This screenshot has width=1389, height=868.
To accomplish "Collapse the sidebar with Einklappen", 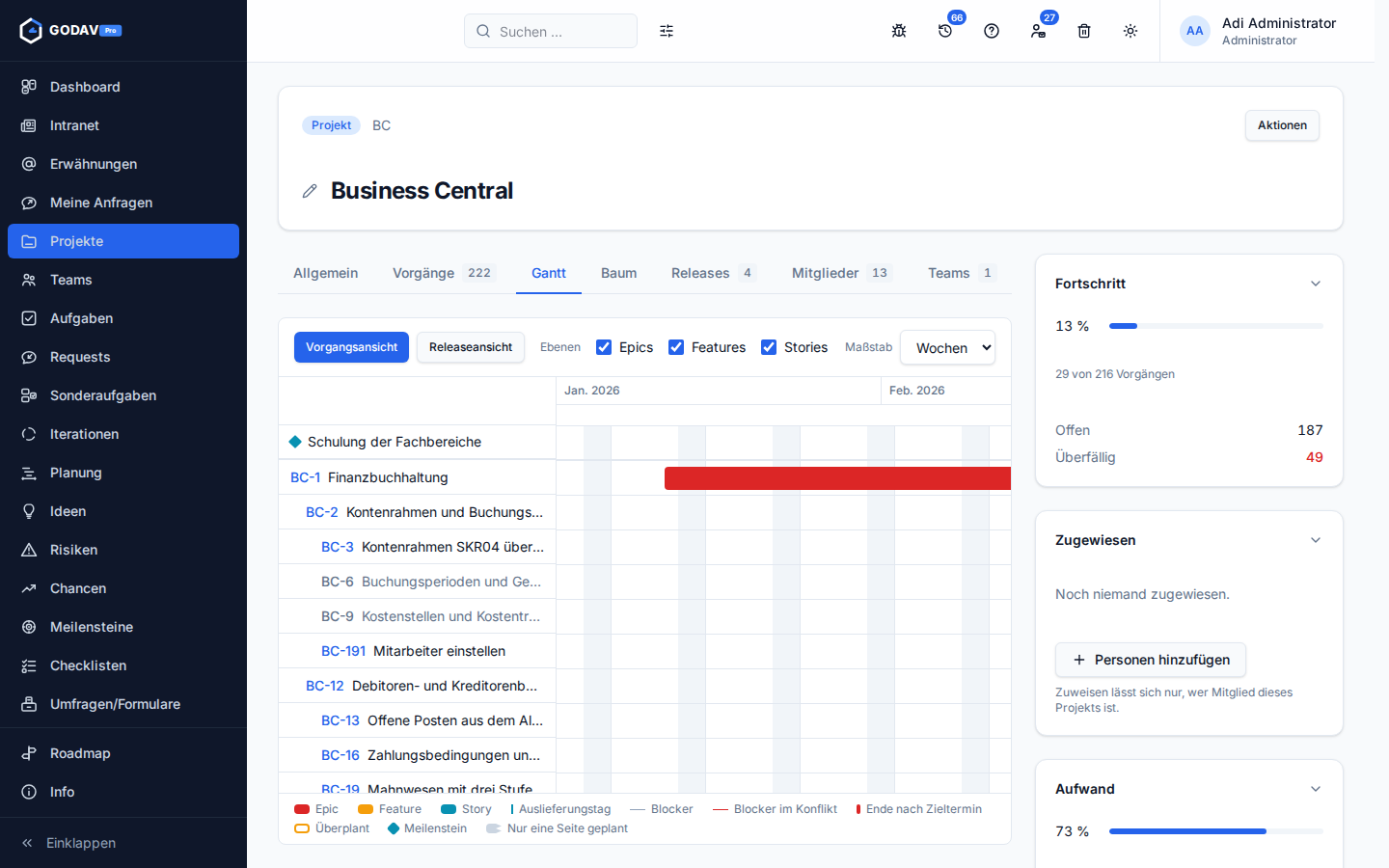I will tap(123, 843).
